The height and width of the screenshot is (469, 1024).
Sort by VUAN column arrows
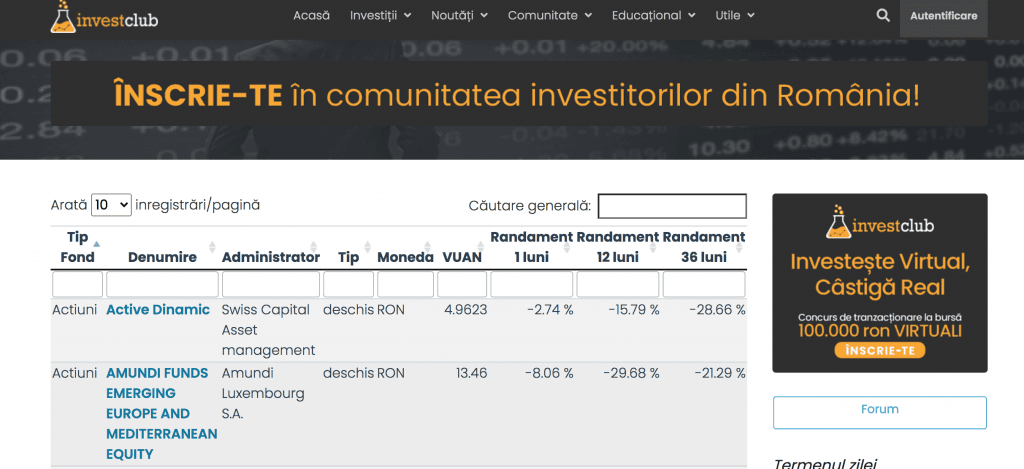click(x=481, y=248)
